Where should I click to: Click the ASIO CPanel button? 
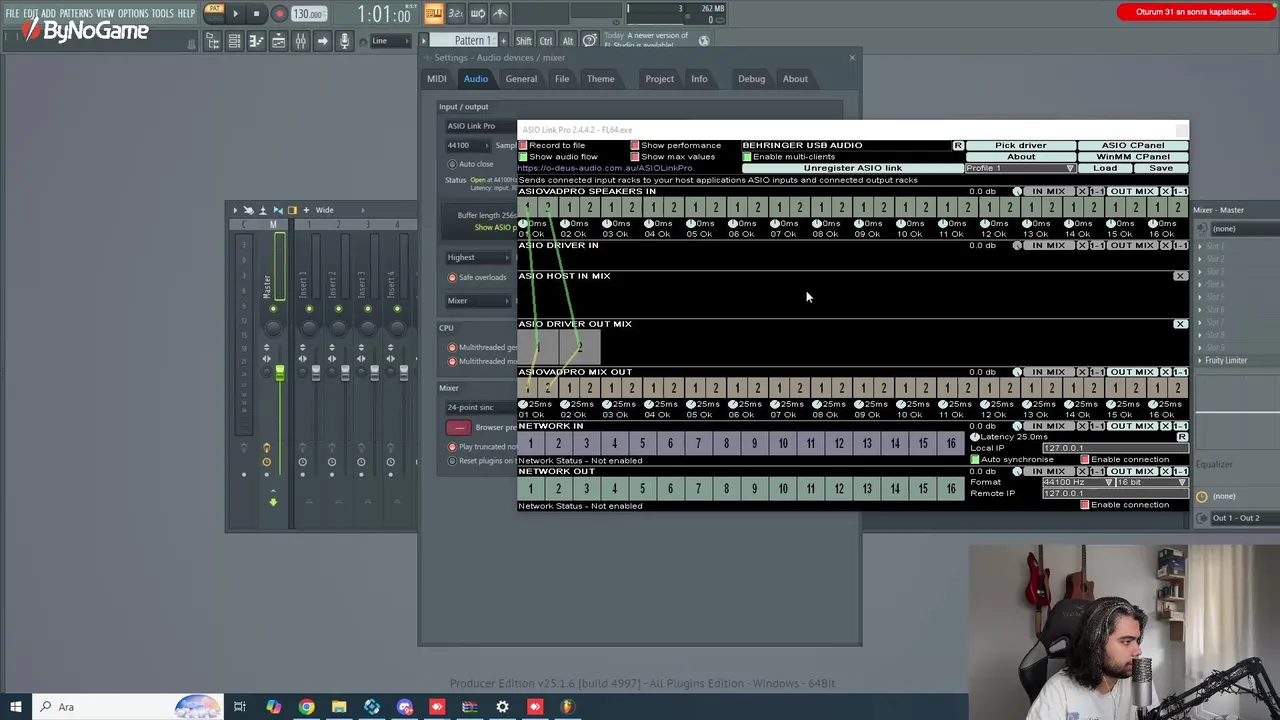point(1133,145)
